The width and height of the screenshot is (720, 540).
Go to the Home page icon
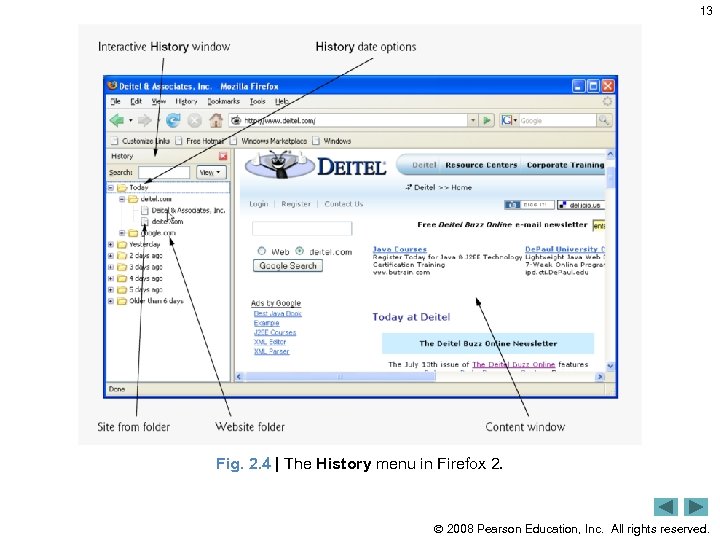pyautogui.click(x=216, y=120)
